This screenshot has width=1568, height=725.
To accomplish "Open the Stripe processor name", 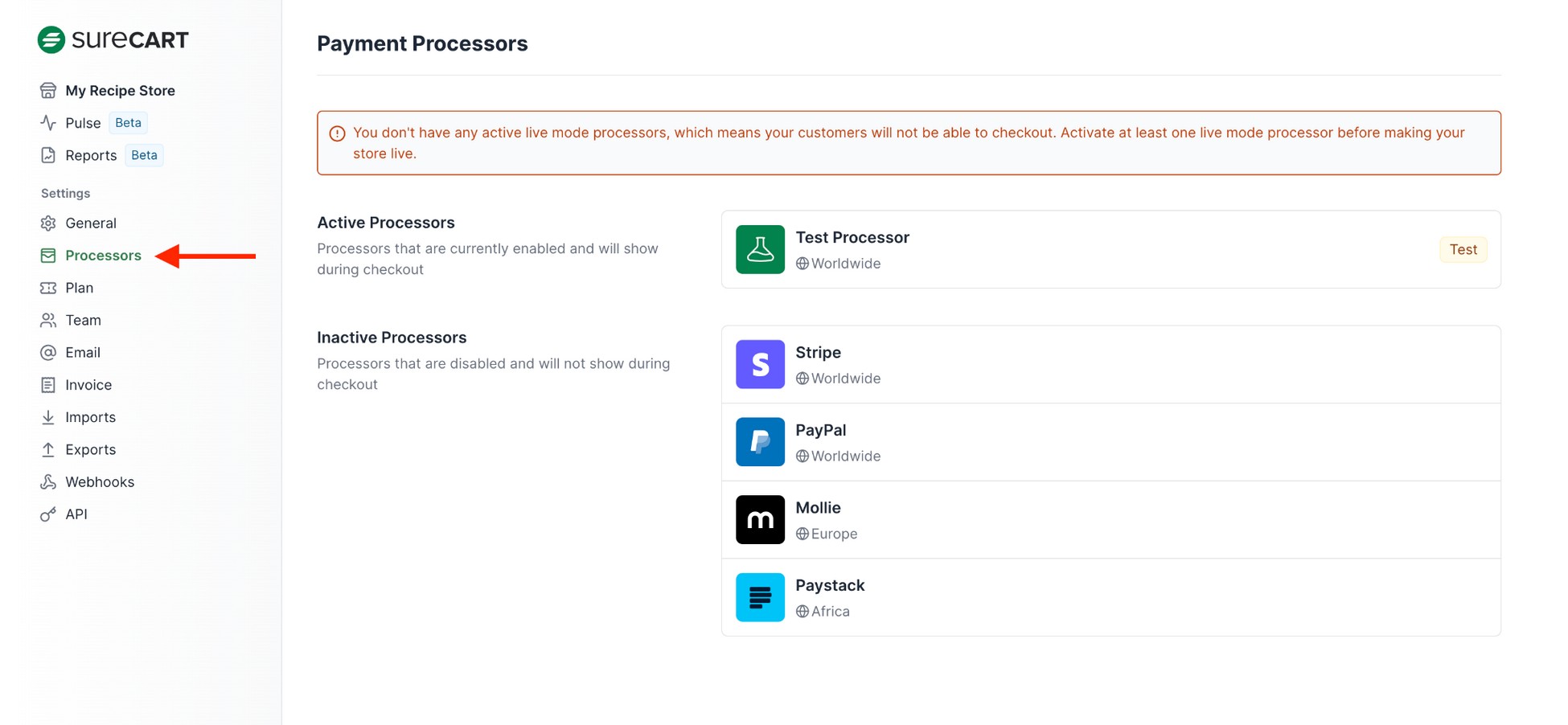I will (x=818, y=352).
